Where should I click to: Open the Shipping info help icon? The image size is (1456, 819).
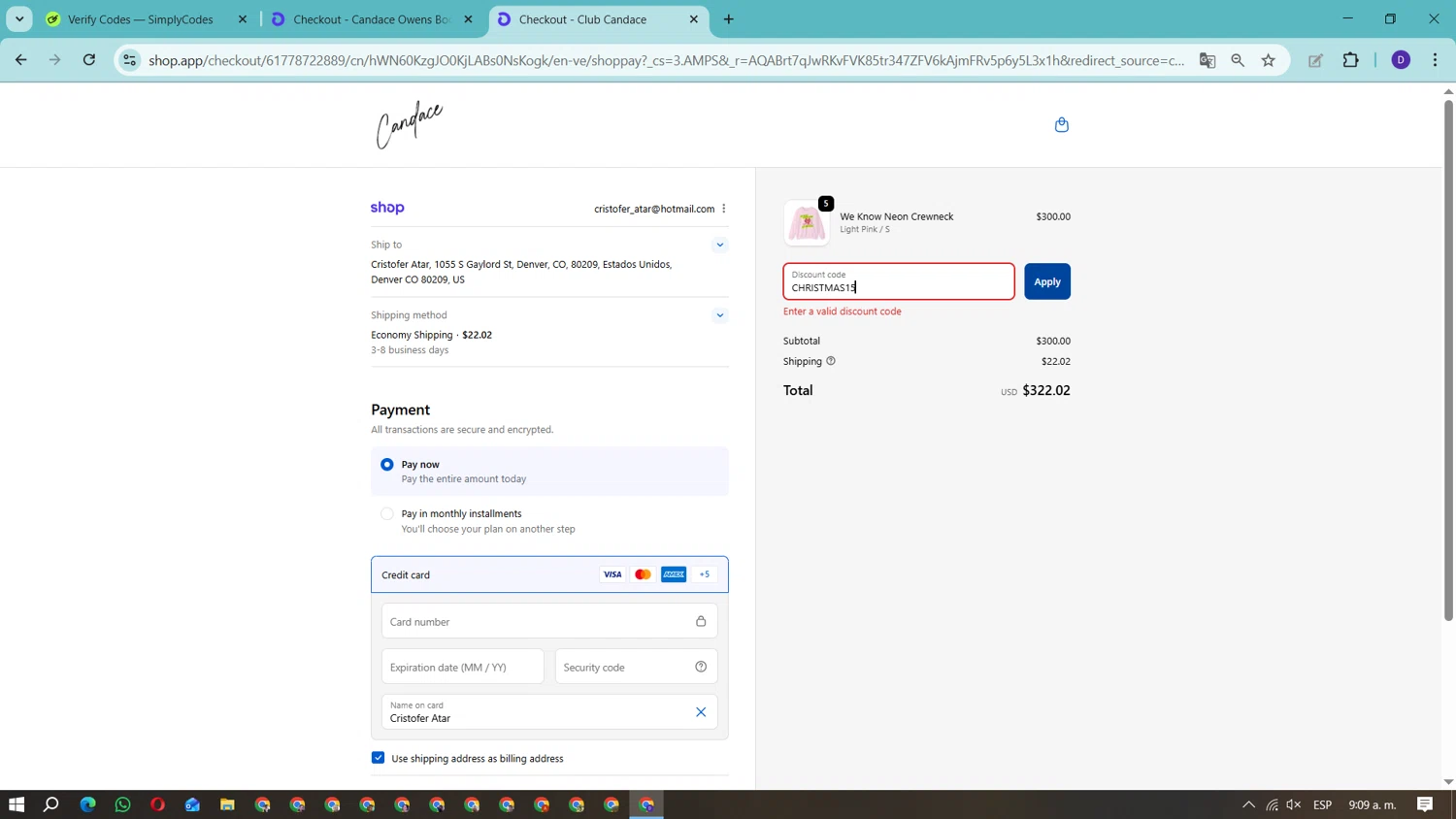tap(831, 361)
